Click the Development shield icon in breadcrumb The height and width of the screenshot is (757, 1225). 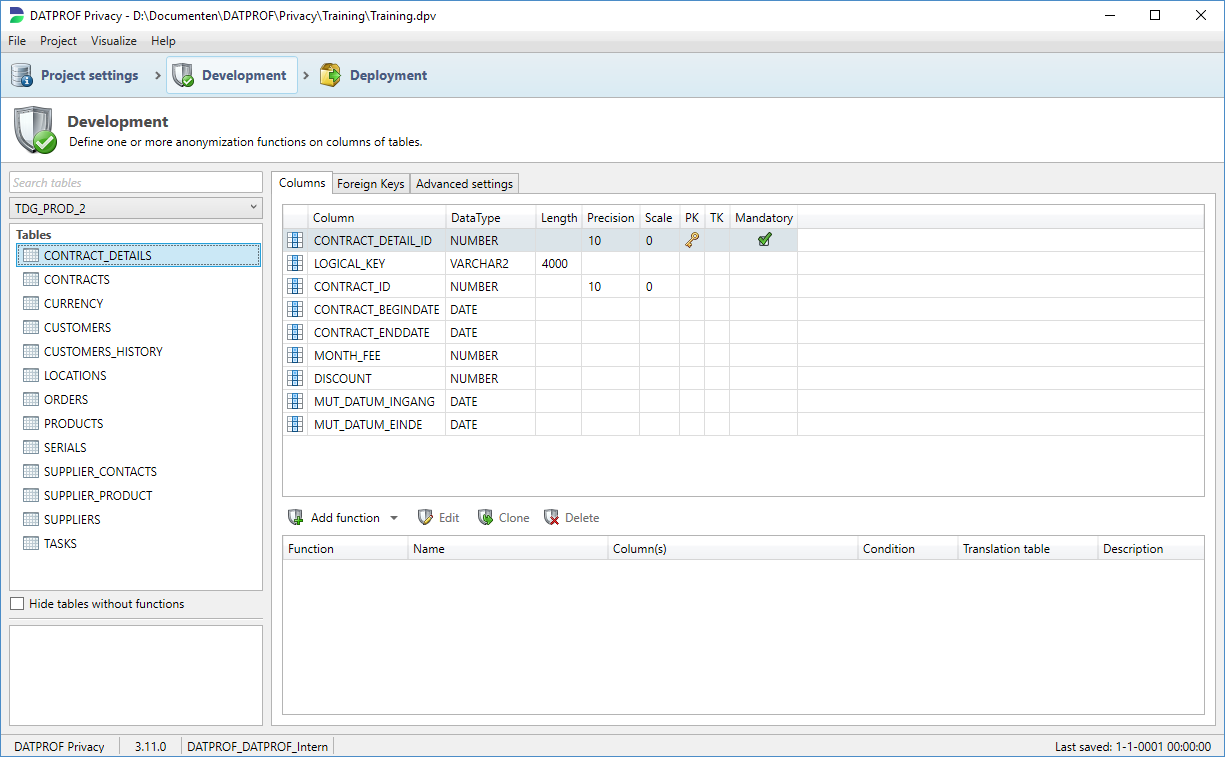tap(183, 75)
